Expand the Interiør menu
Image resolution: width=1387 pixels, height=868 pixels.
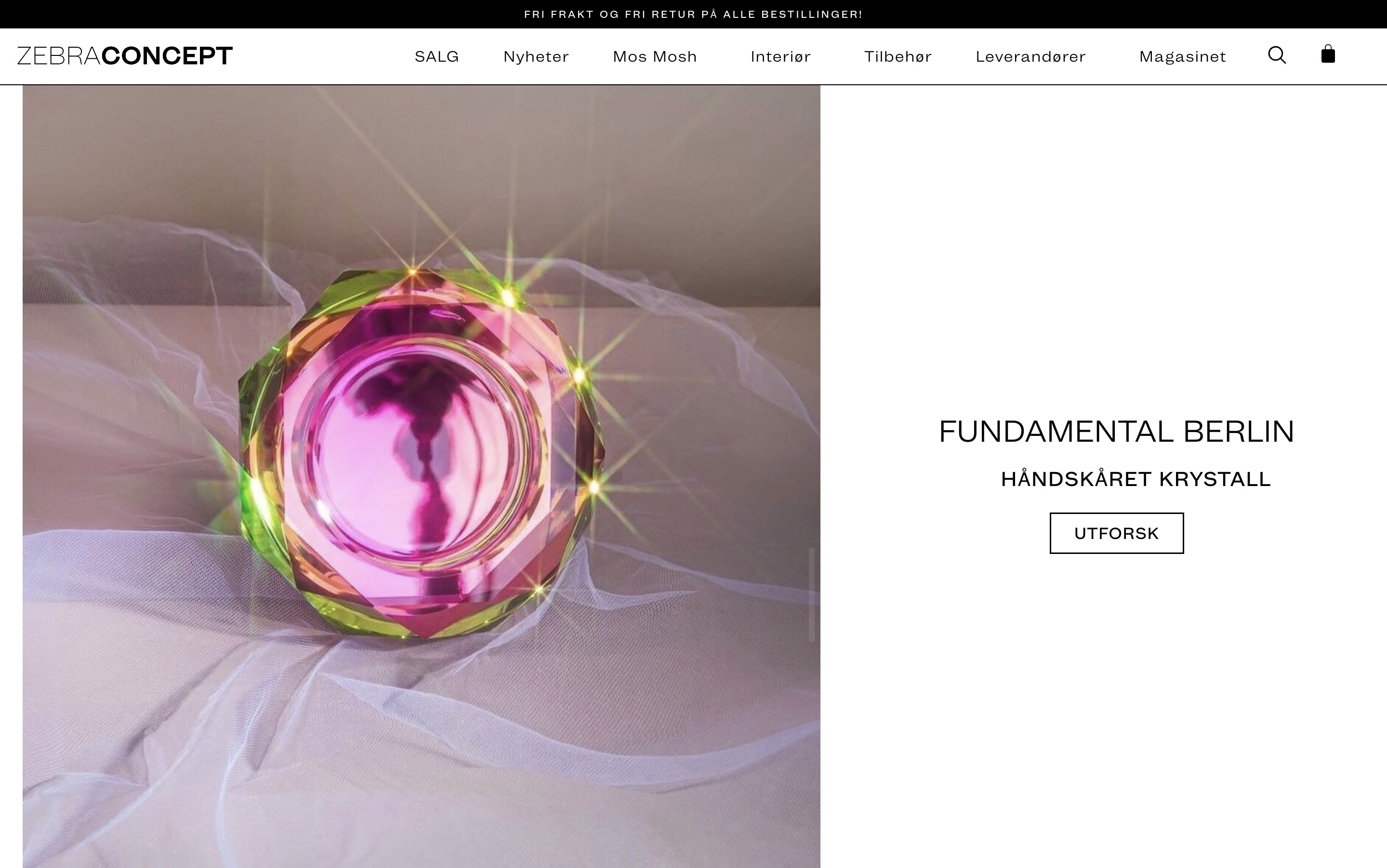(781, 56)
